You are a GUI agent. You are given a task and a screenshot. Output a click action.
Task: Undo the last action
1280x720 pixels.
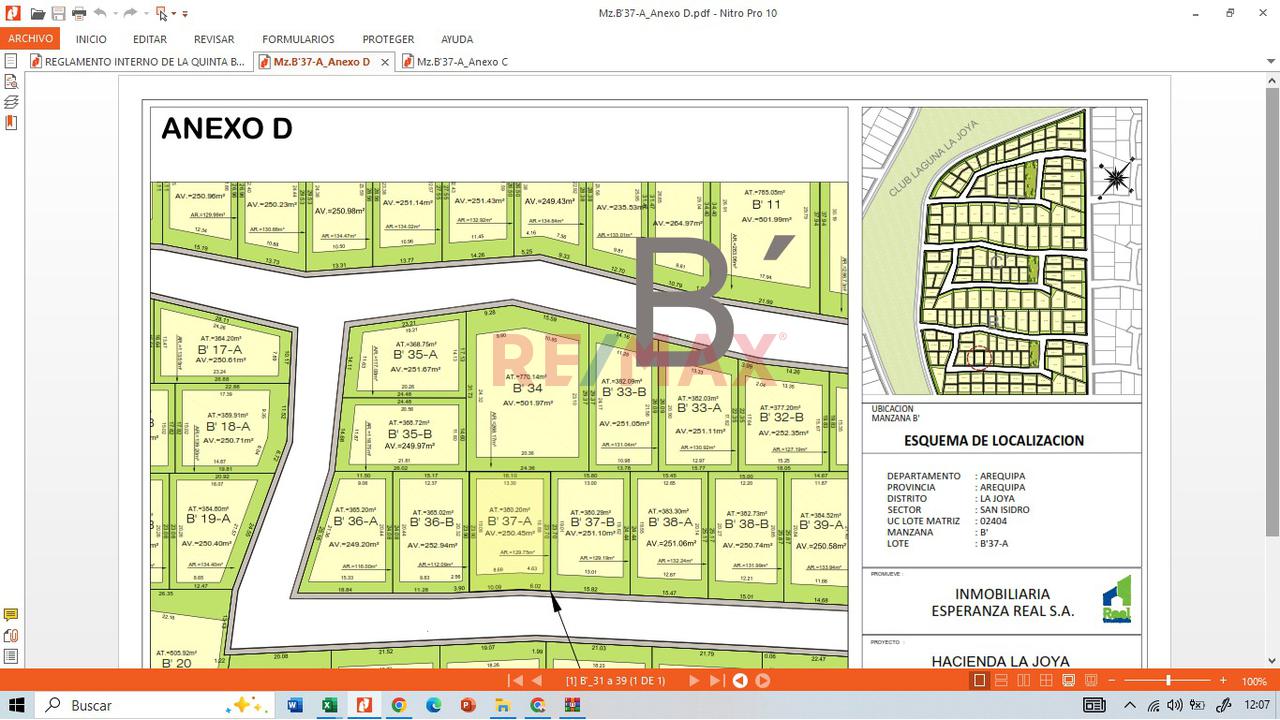(x=100, y=13)
